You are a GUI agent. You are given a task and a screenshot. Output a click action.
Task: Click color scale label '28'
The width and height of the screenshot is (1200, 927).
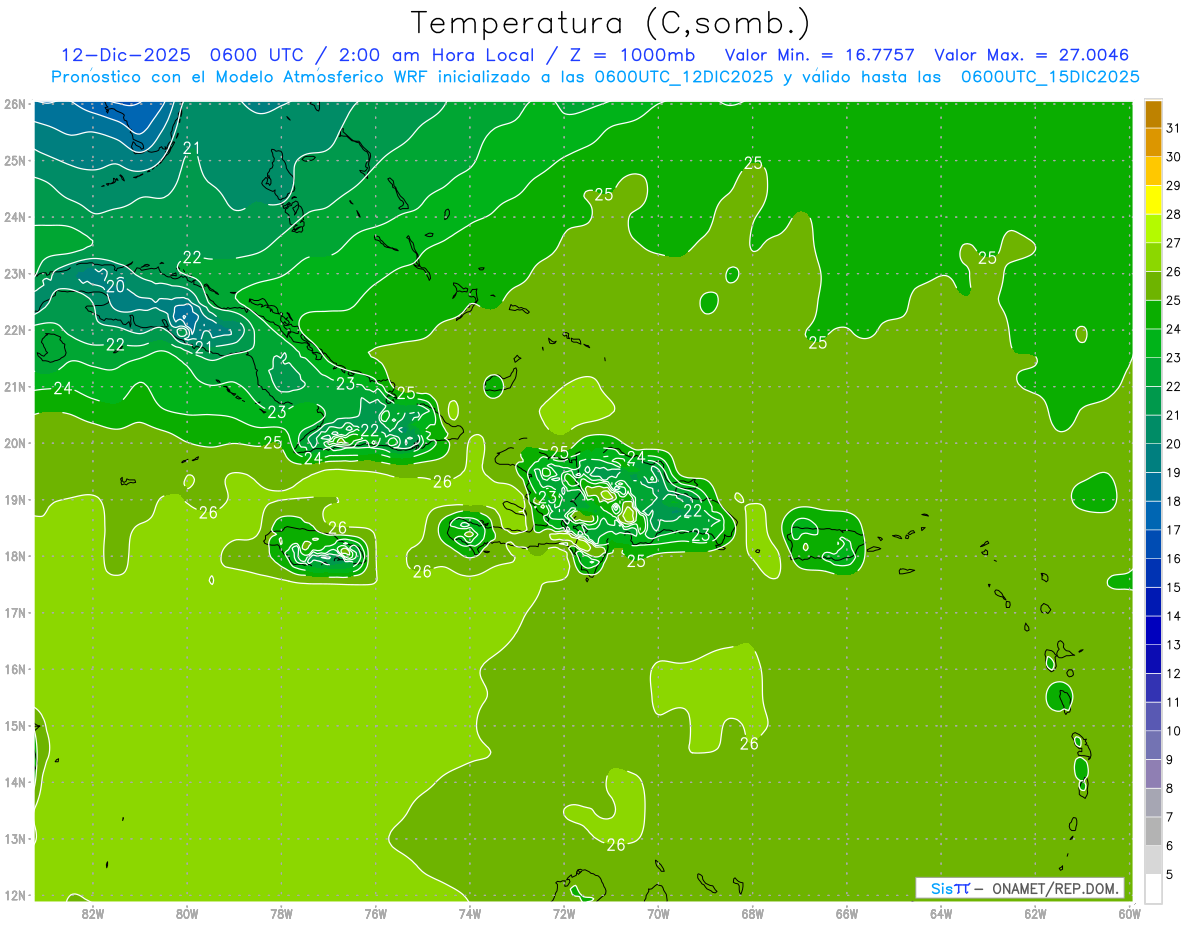coord(1174,215)
